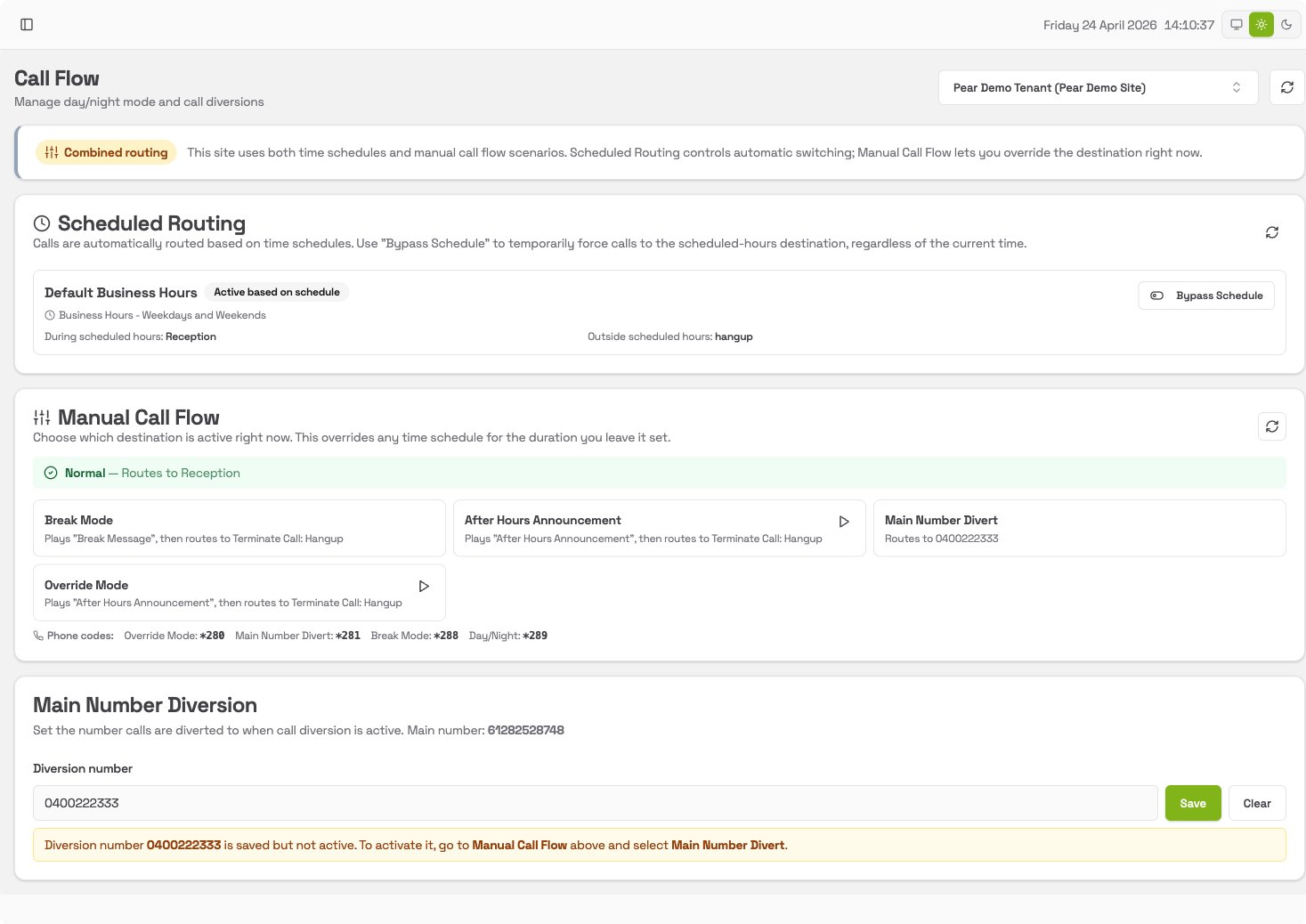Click the Call Flow page heading
This screenshot has height=924, width=1306.
pos(57,78)
